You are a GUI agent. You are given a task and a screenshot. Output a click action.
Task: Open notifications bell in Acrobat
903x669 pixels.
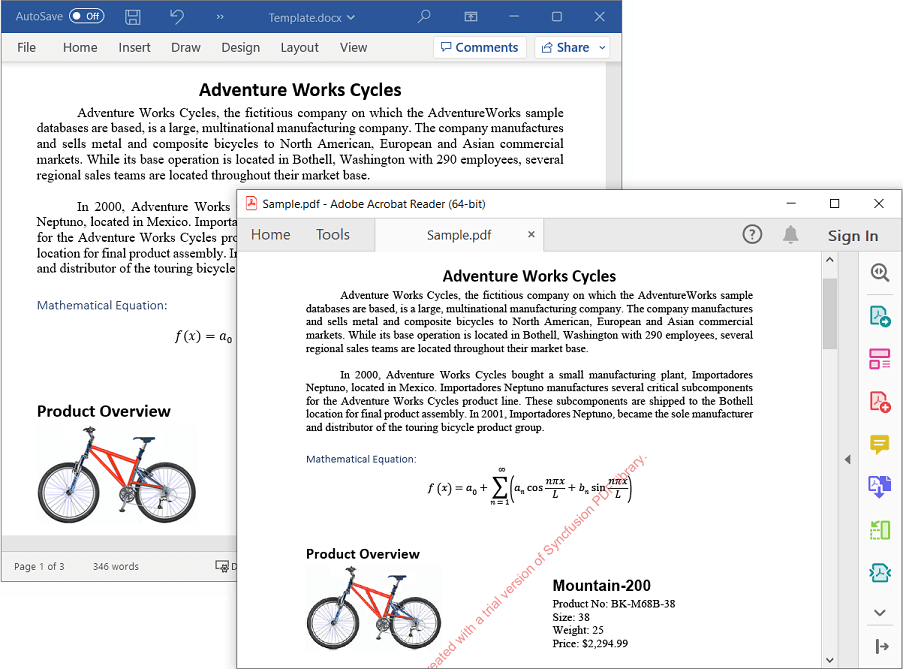(x=791, y=234)
